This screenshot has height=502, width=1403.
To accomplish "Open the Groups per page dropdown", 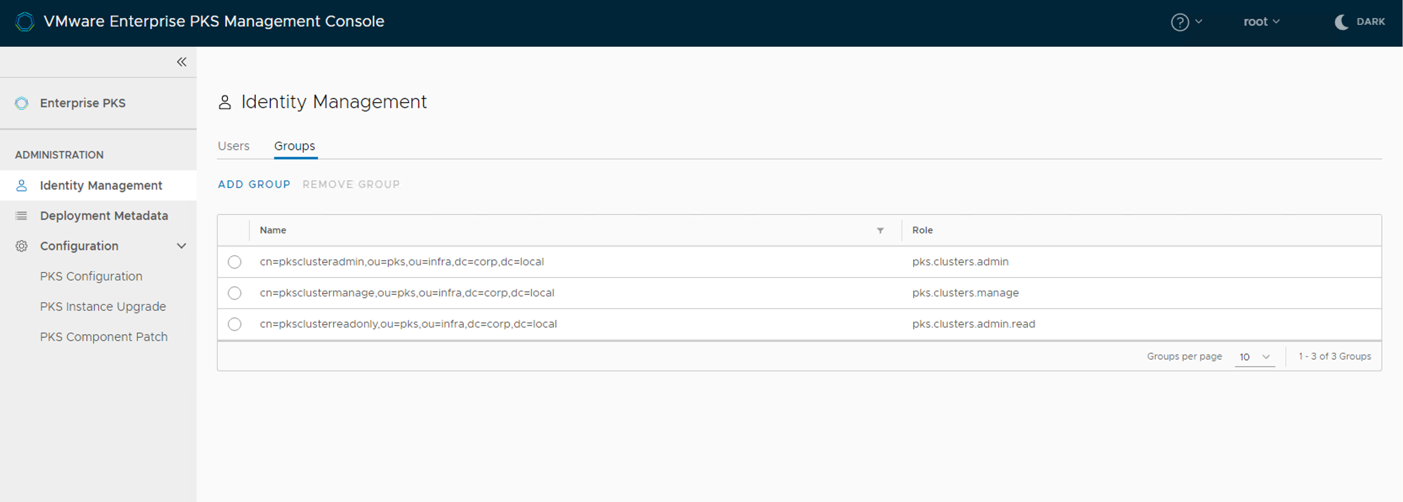I will coord(1255,357).
